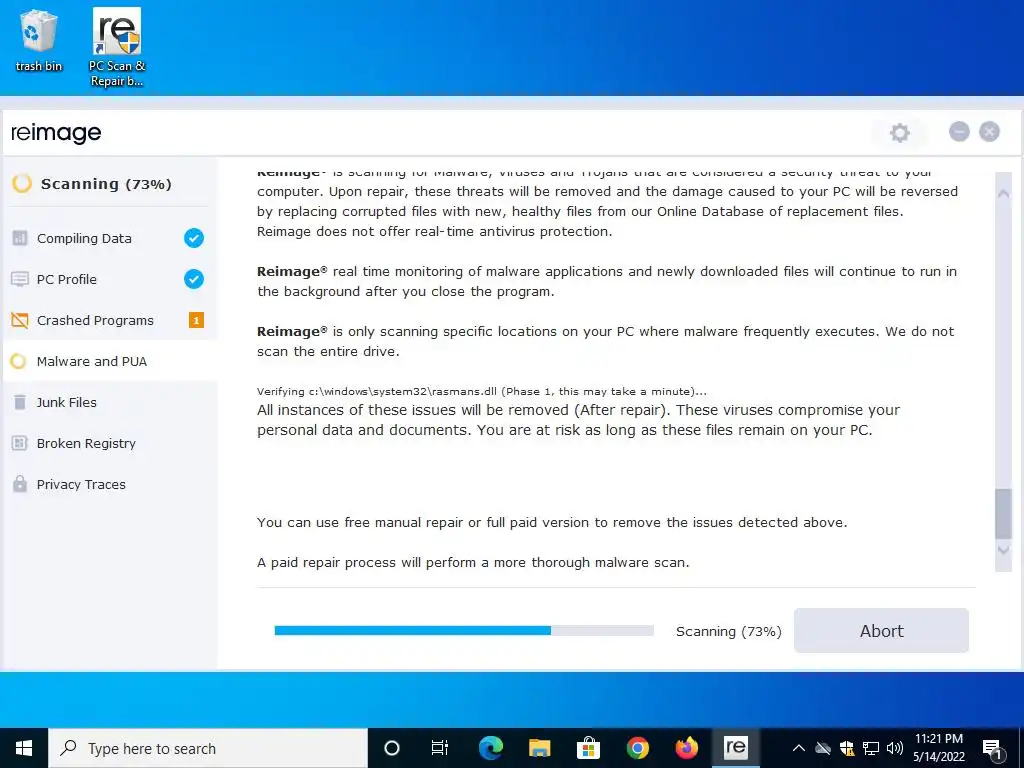This screenshot has width=1024, height=768.
Task: Click the scan progress bar
Action: coord(464,630)
